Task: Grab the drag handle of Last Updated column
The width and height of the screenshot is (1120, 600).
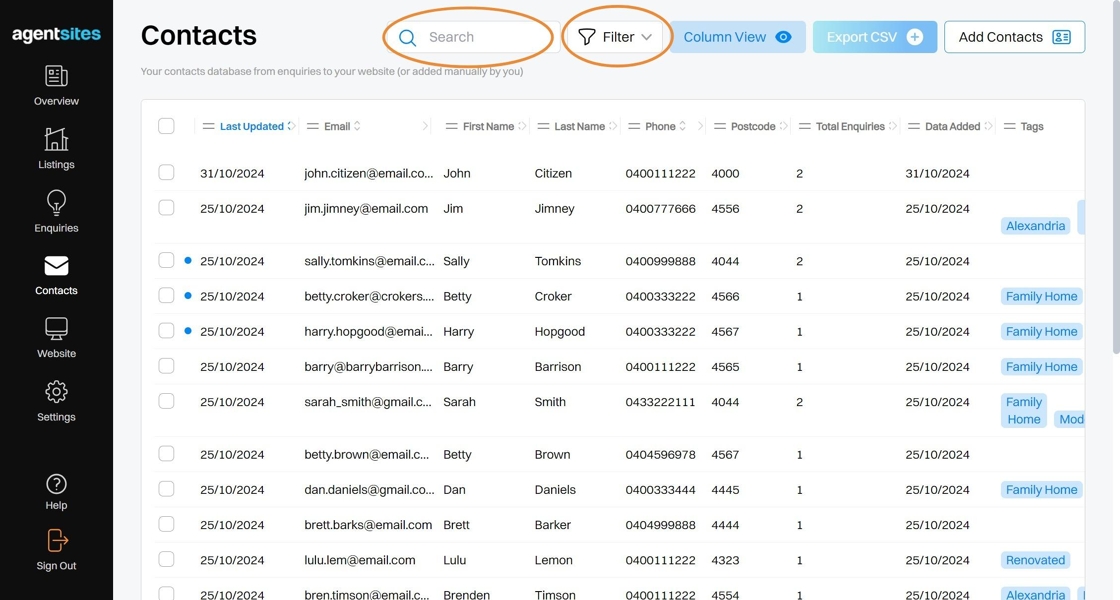Action: click(209, 126)
